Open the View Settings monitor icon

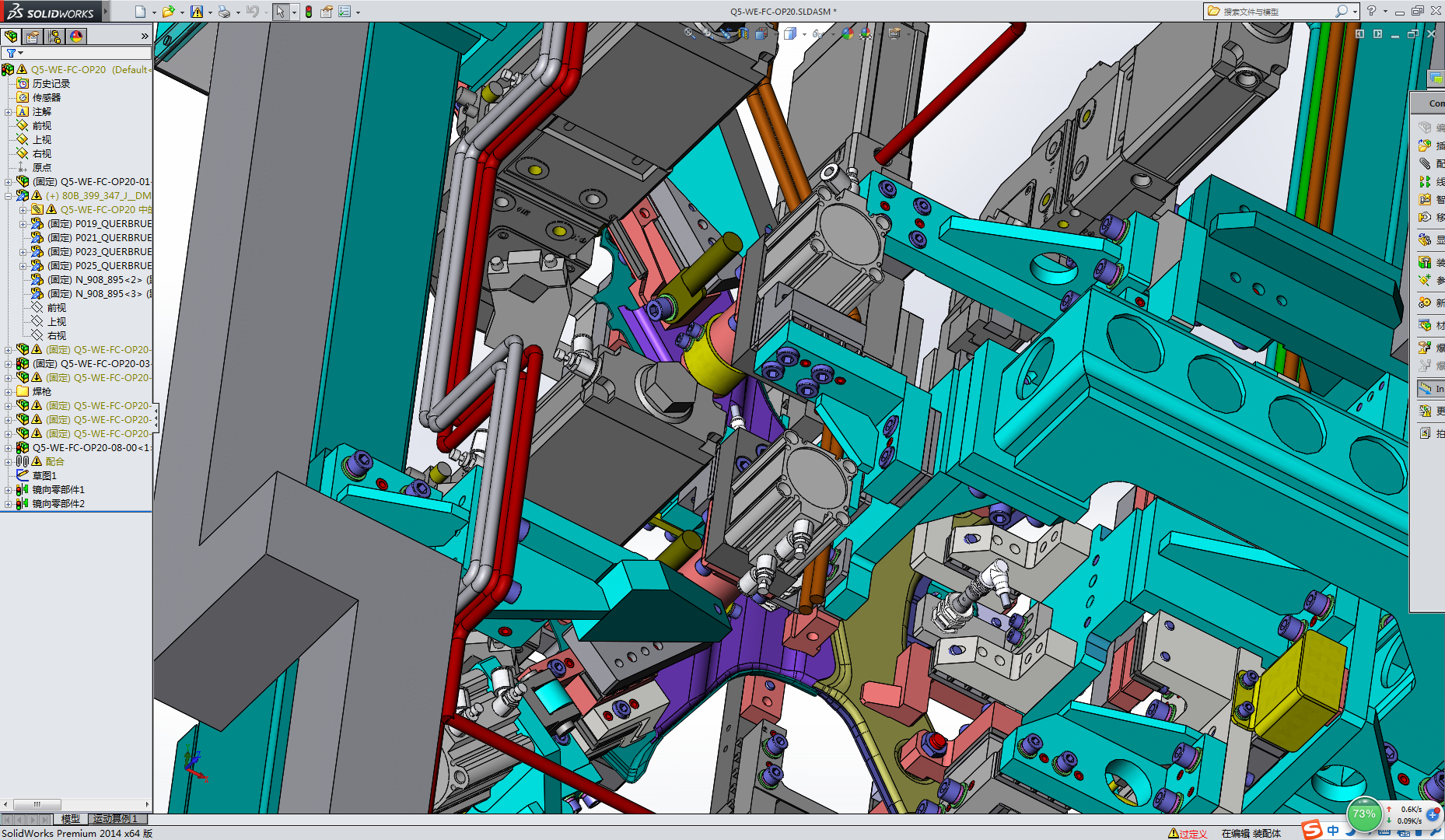coord(894,33)
